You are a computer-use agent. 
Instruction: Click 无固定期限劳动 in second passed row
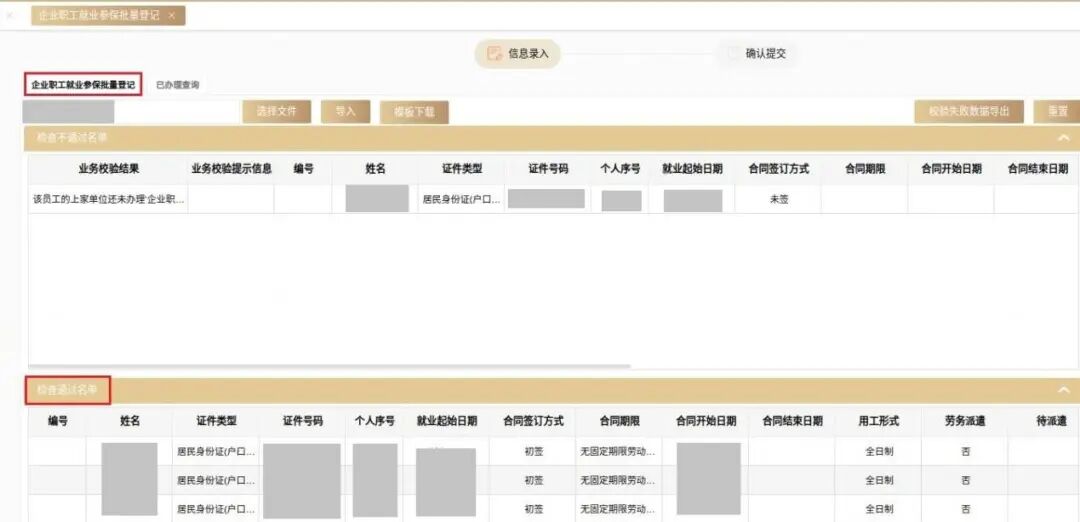click(617, 480)
